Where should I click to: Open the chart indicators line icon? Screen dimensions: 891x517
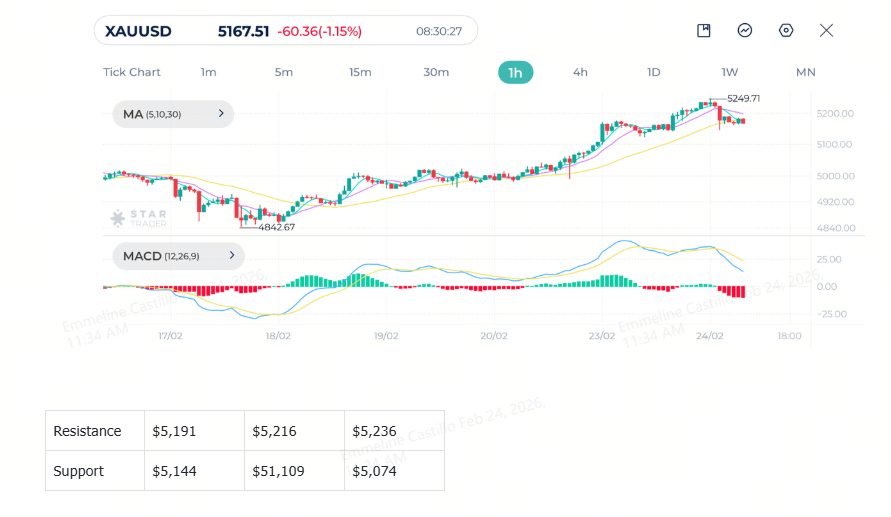(744, 31)
